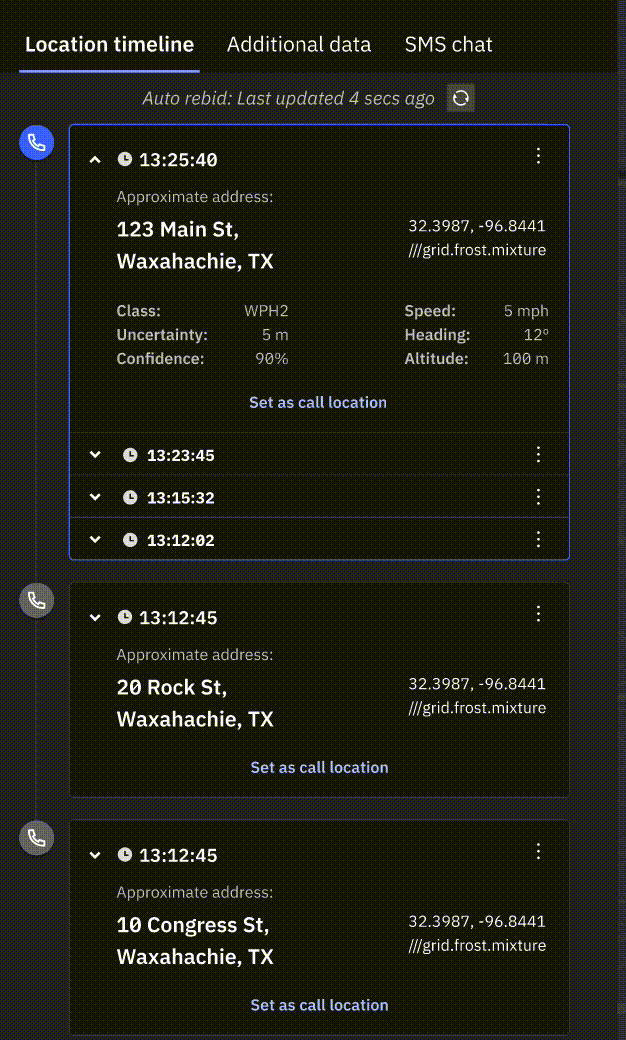Screen dimensions: 626x1040
Task: Open the Additional data tab
Action: click(x=299, y=44)
